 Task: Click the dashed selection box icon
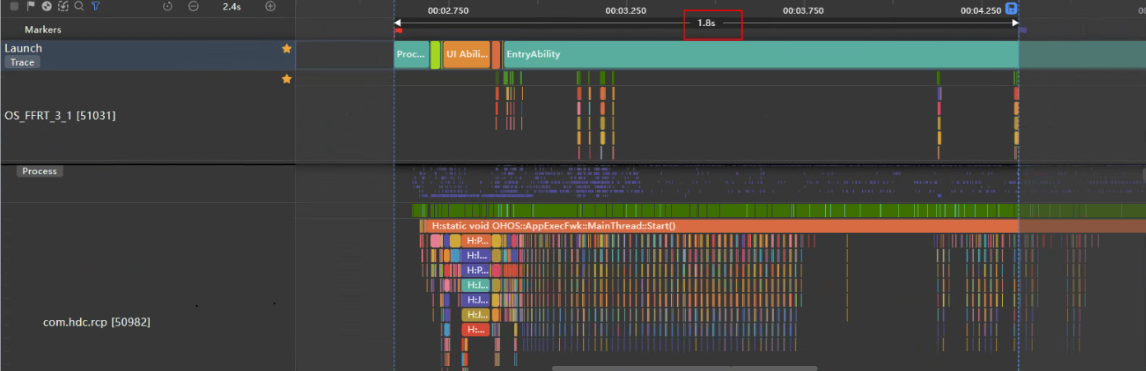click(x=63, y=6)
